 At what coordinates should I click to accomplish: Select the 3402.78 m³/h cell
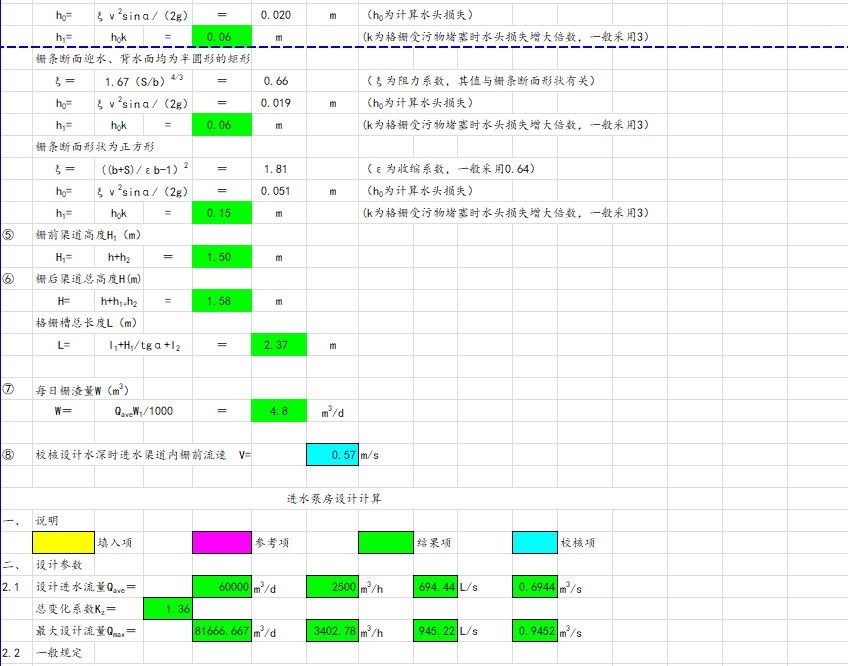332,631
